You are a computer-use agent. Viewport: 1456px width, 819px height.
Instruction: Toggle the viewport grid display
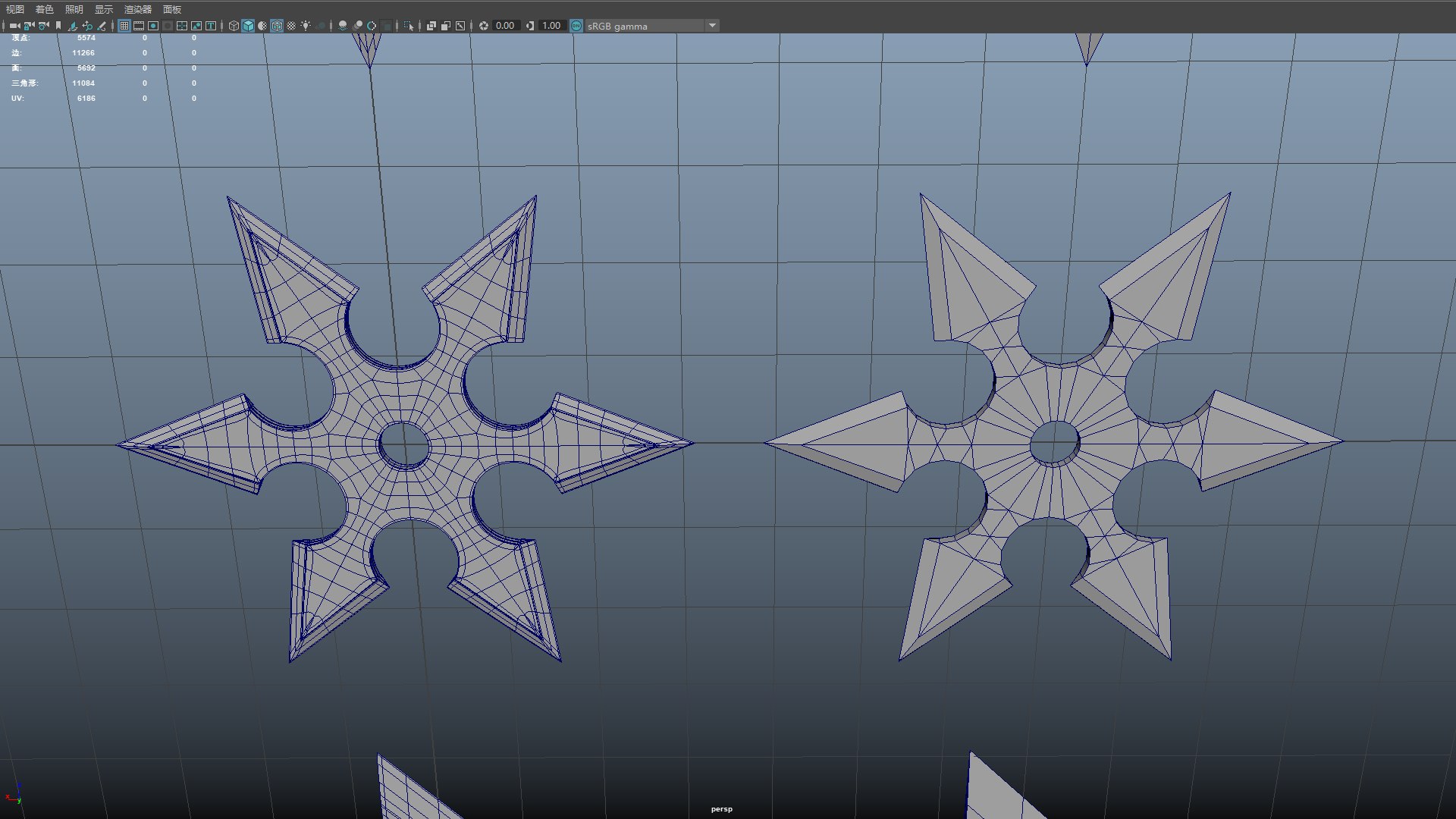point(124,26)
